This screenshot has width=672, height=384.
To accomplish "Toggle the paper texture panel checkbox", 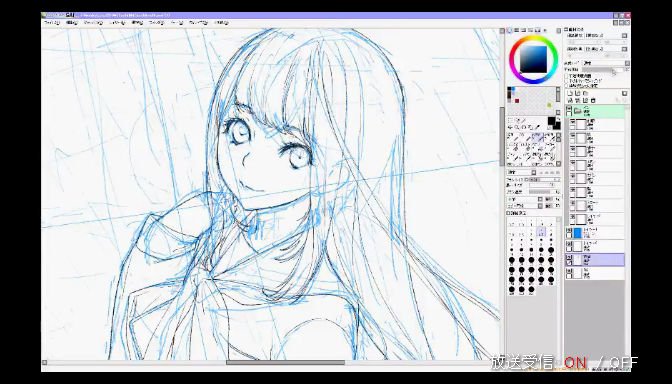I will point(565,30).
